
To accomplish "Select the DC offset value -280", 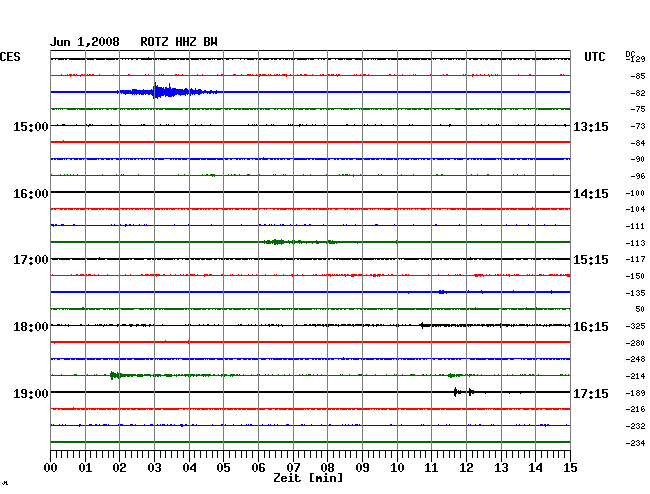I will 635,343.
